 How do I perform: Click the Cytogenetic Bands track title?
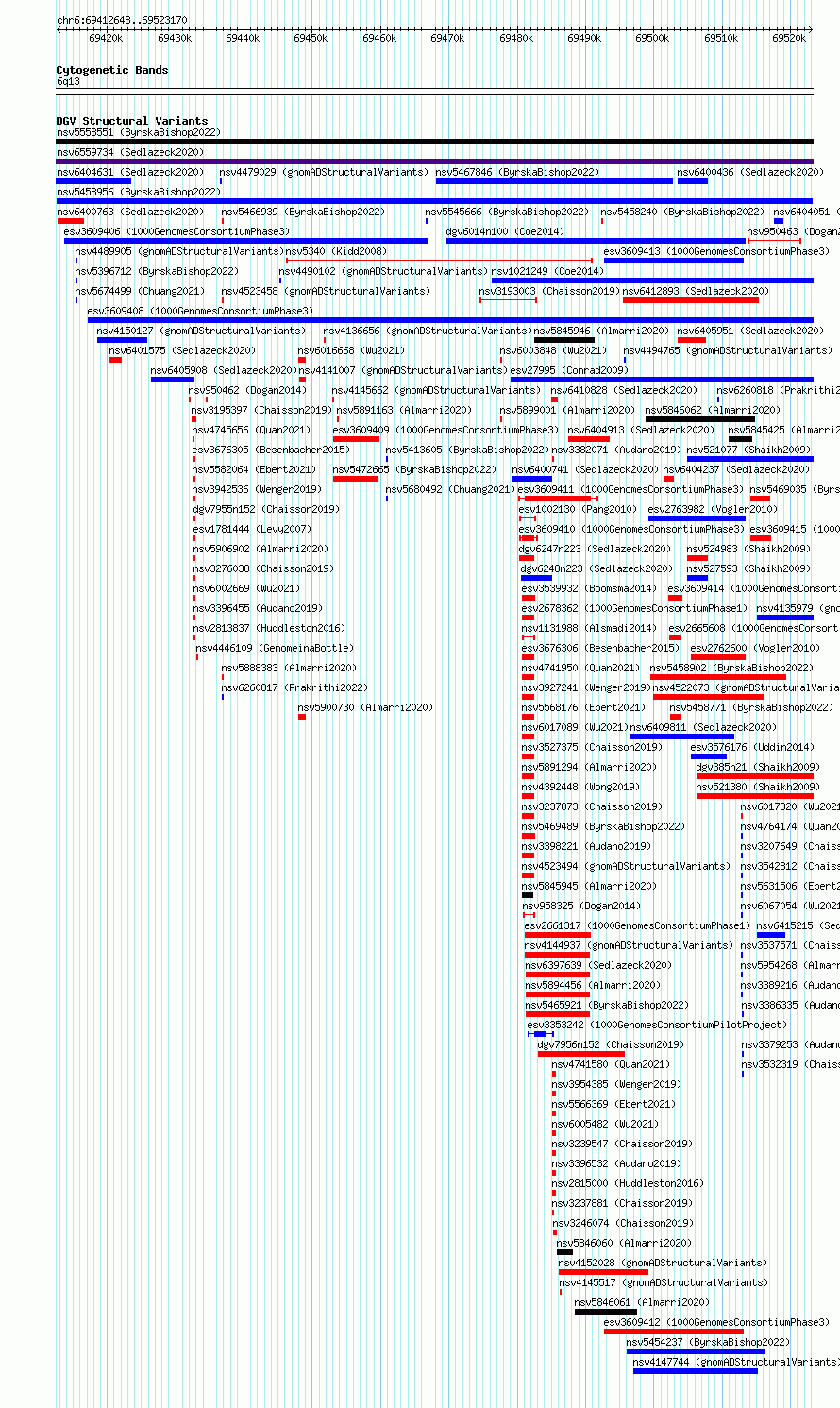112,70
